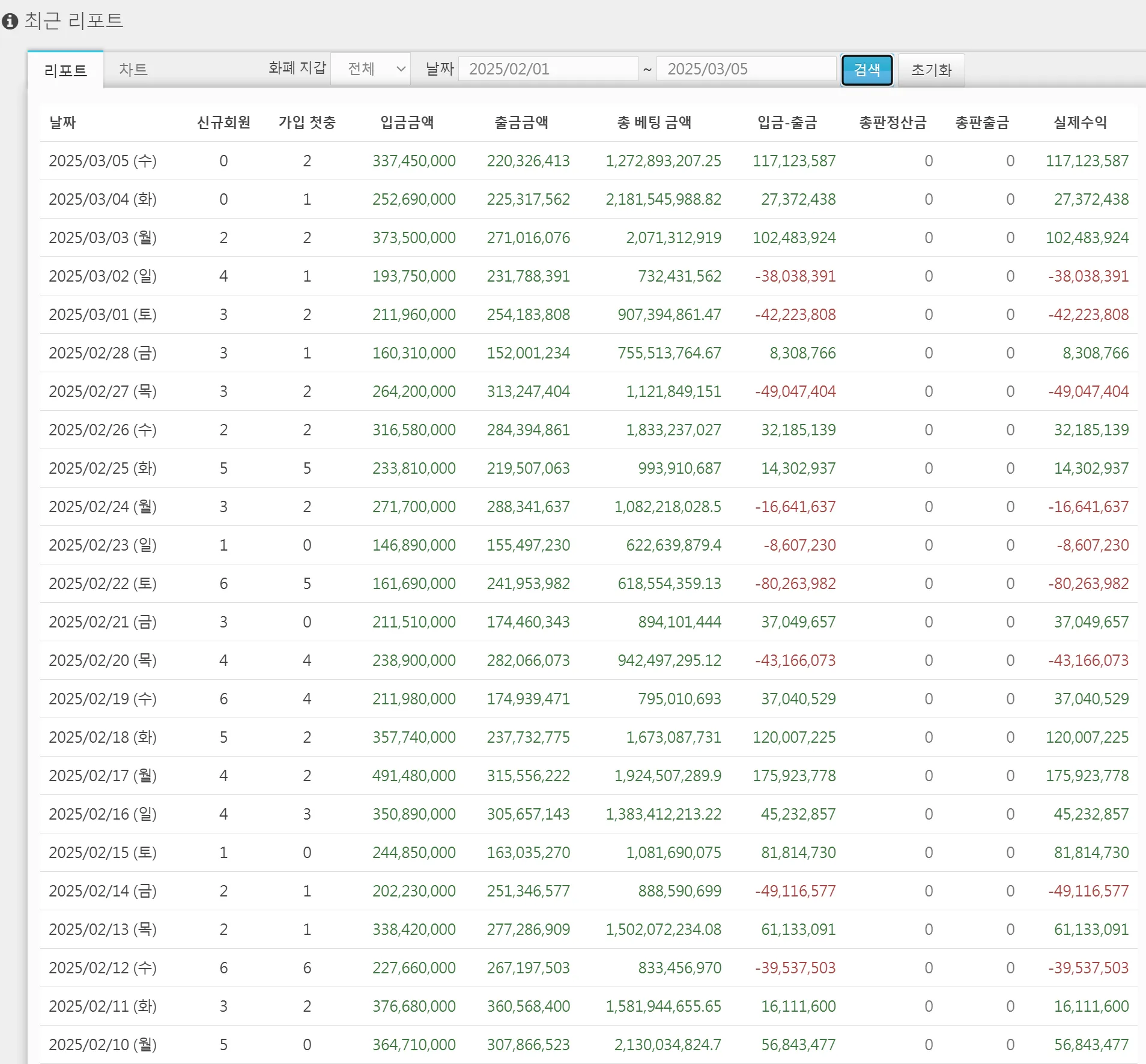
Task: Click the 총판출금 column header
Action: (982, 122)
